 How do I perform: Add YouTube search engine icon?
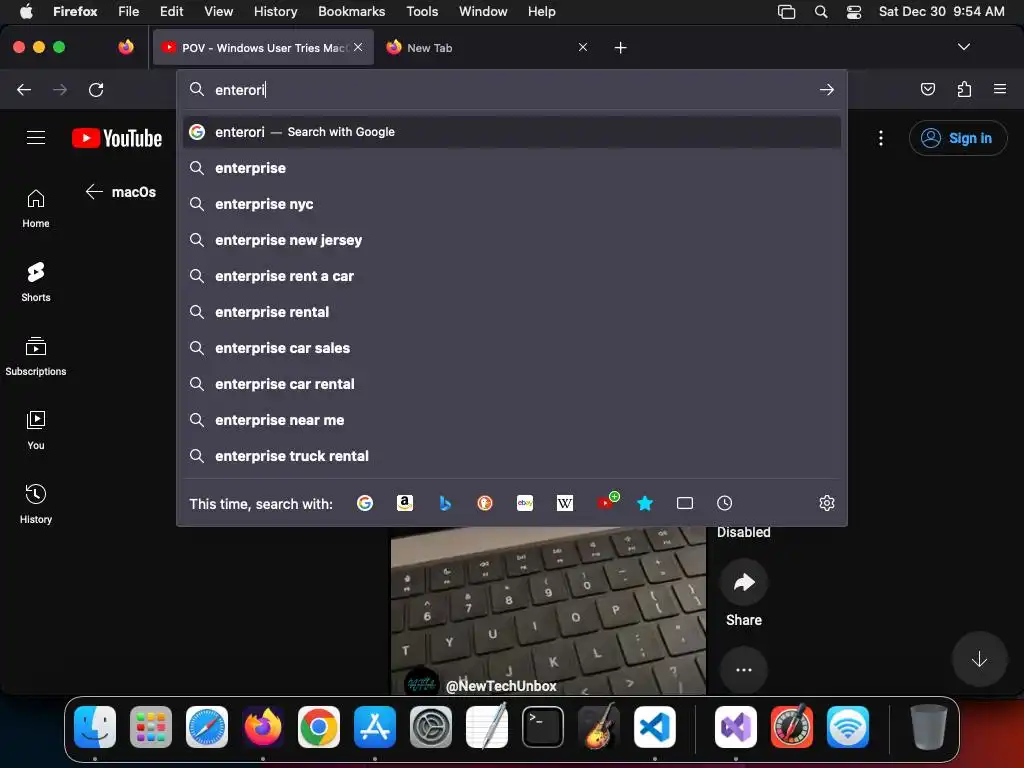point(607,502)
